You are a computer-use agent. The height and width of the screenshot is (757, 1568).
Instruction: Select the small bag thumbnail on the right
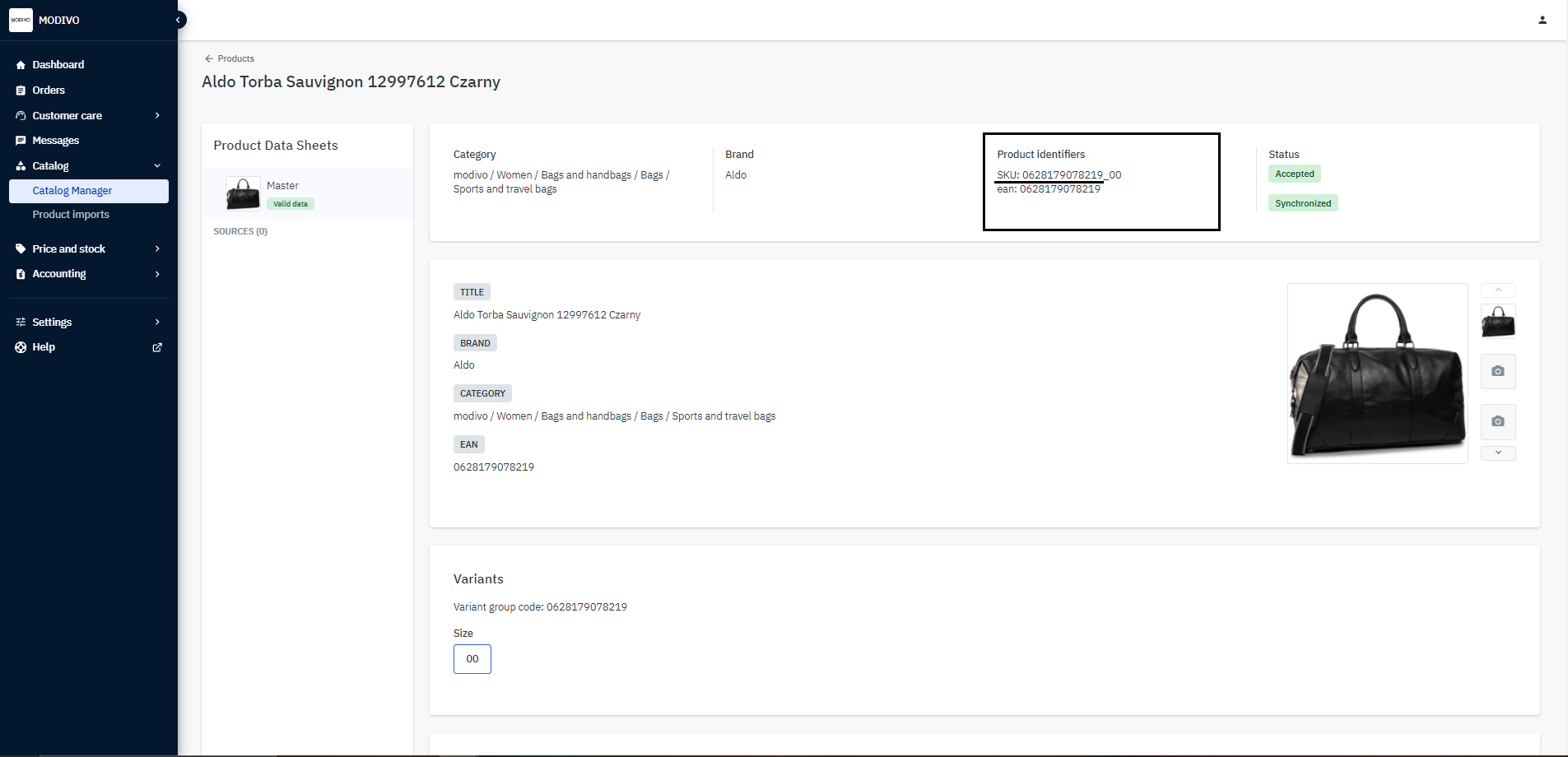tap(1498, 321)
